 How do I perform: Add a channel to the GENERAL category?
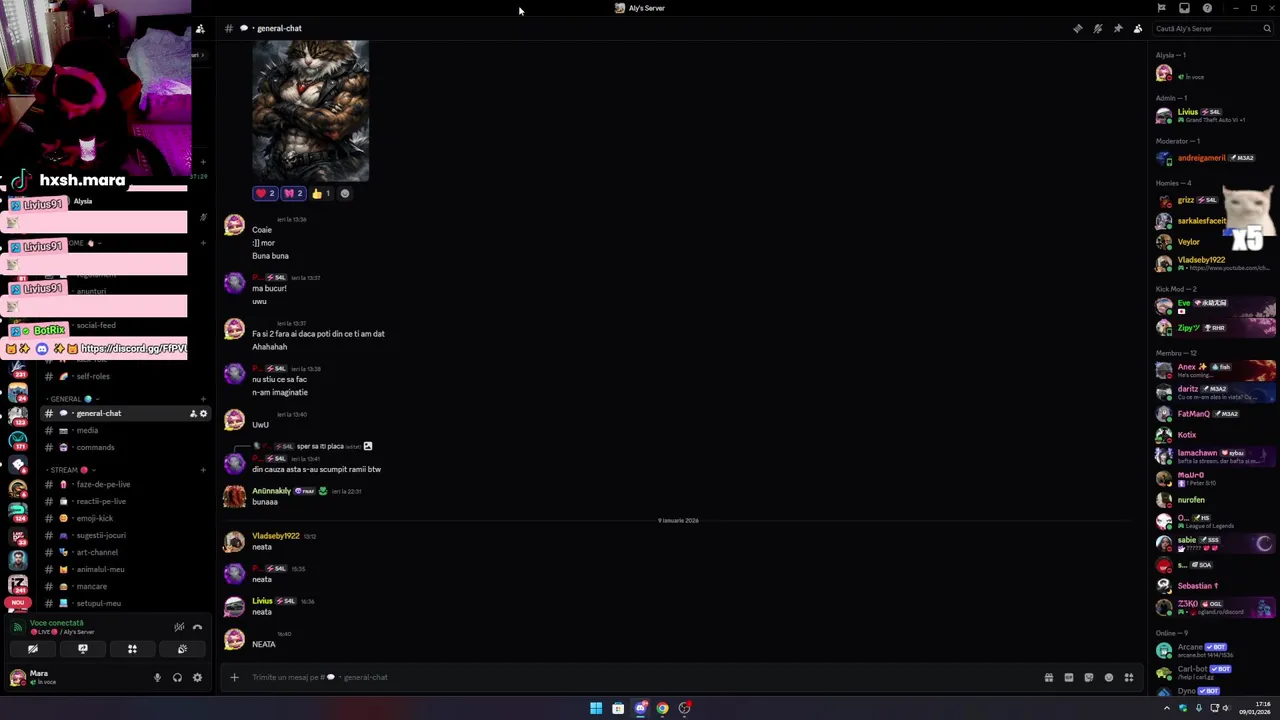[203, 399]
